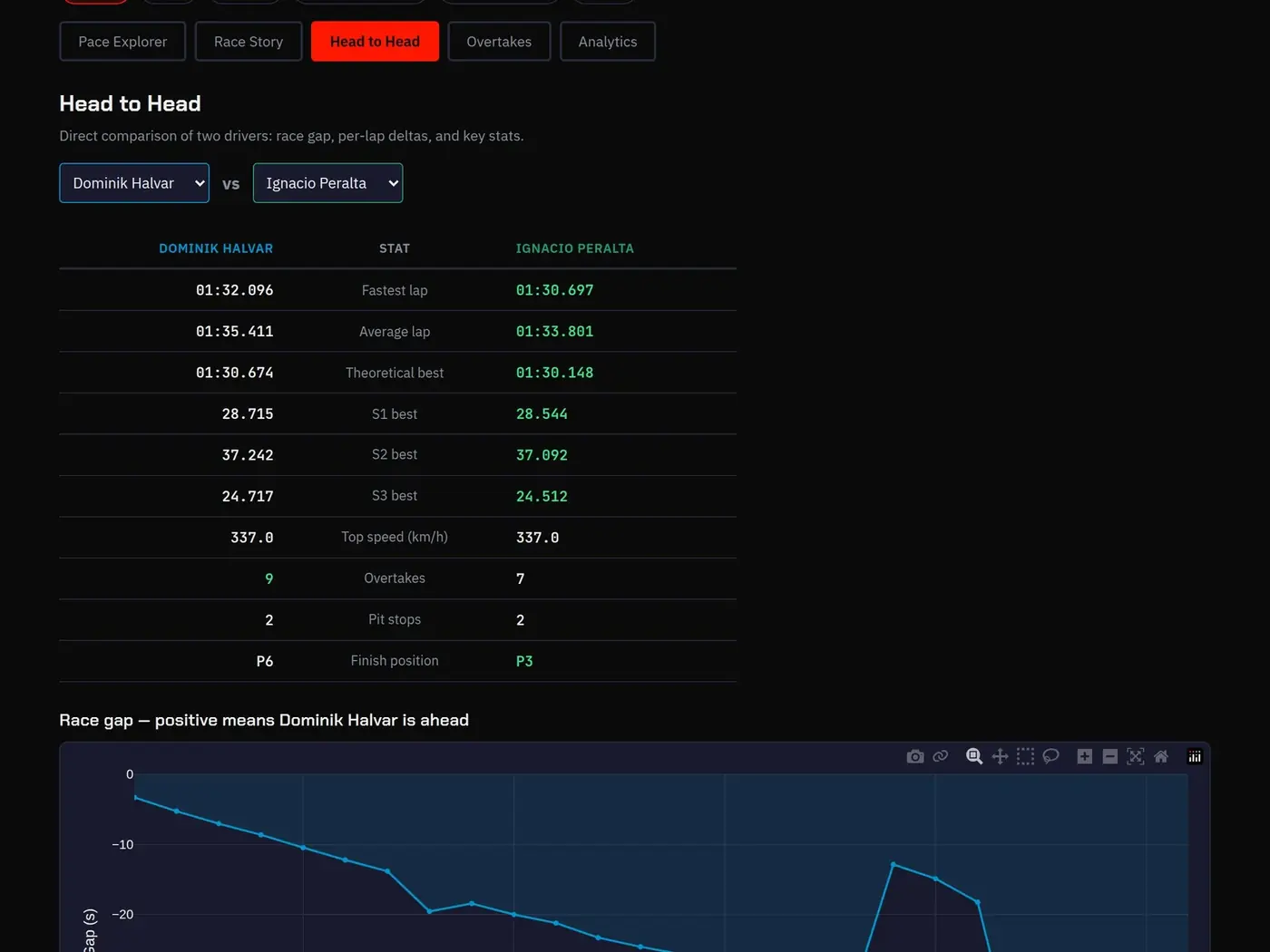Zoom in using the plus icon
Screen dimensions: 1270x952
tap(1084, 756)
